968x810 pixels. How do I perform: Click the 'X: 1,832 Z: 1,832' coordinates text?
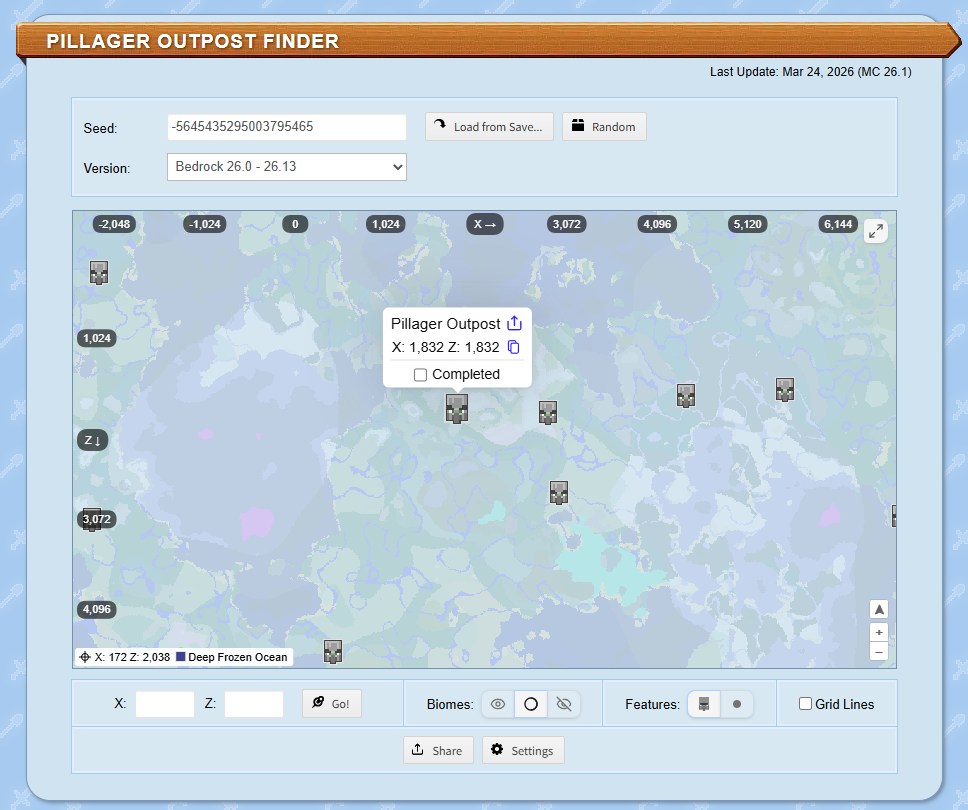pyautogui.click(x=445, y=347)
